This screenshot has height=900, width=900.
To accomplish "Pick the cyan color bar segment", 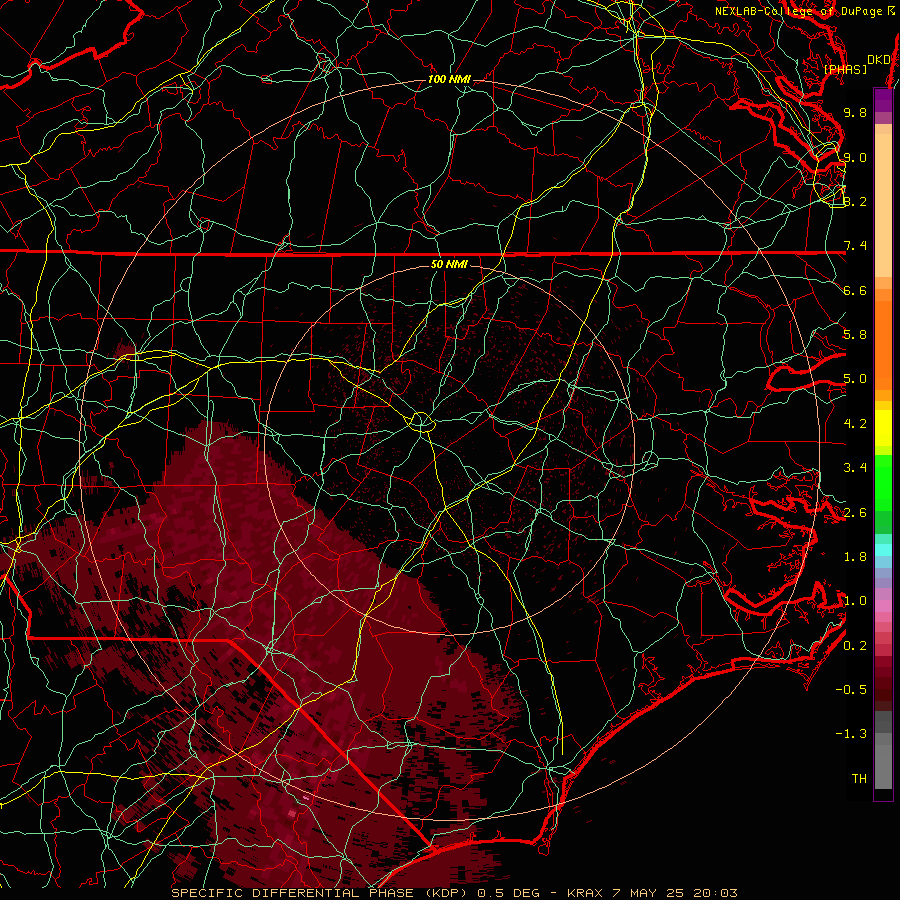I will tap(883, 550).
